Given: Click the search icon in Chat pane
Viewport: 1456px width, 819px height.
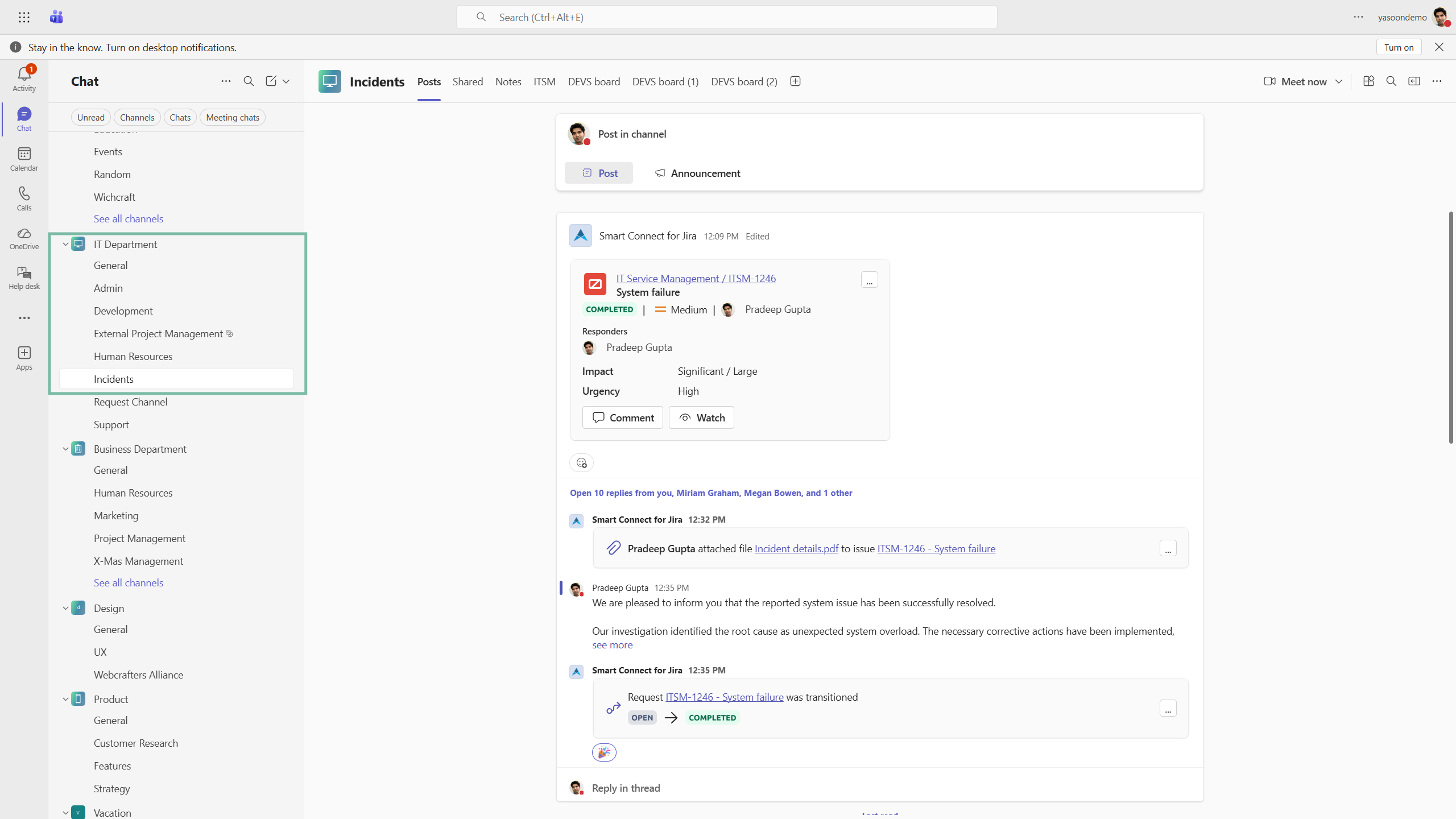Looking at the screenshot, I should coord(249,81).
